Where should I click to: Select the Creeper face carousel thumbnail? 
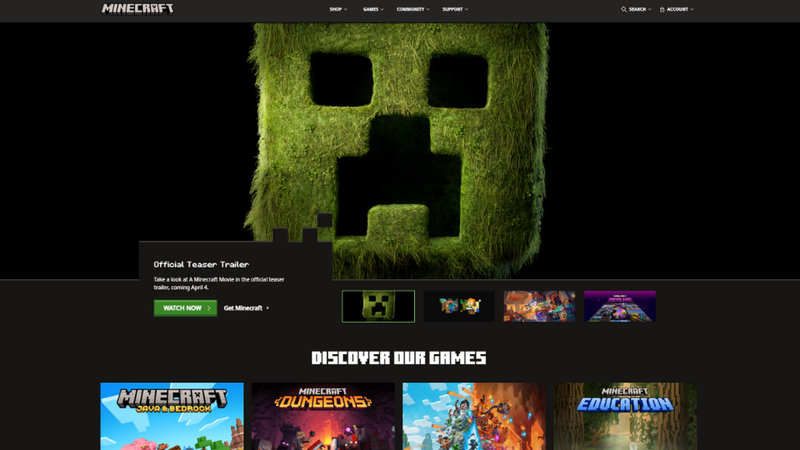(378, 306)
